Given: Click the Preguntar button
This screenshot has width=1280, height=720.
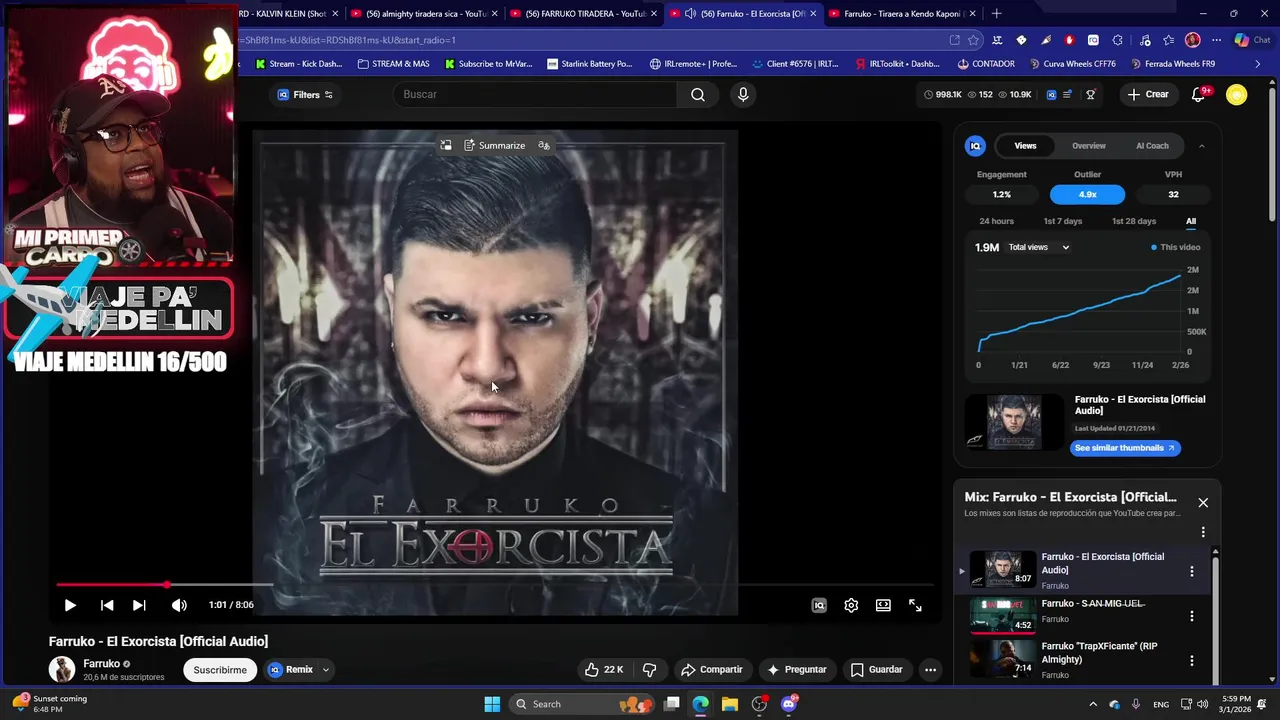Looking at the screenshot, I should coord(796,670).
